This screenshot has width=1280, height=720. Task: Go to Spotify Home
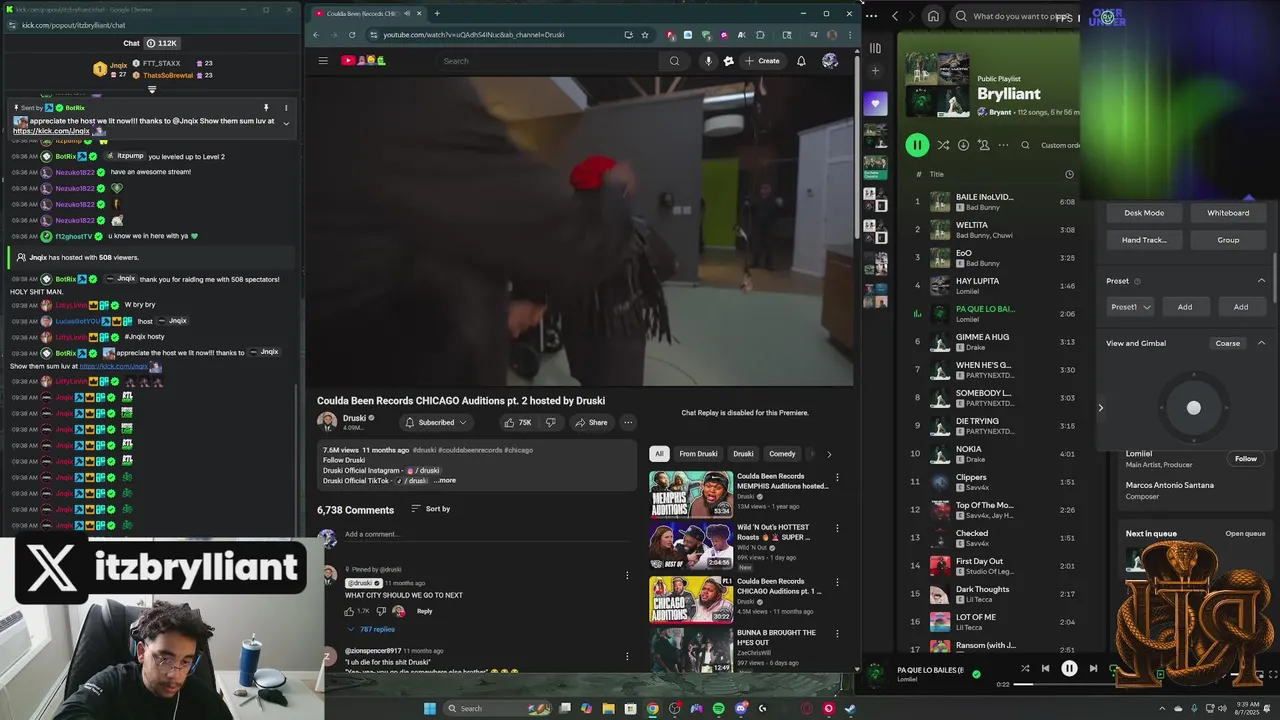pos(933,16)
